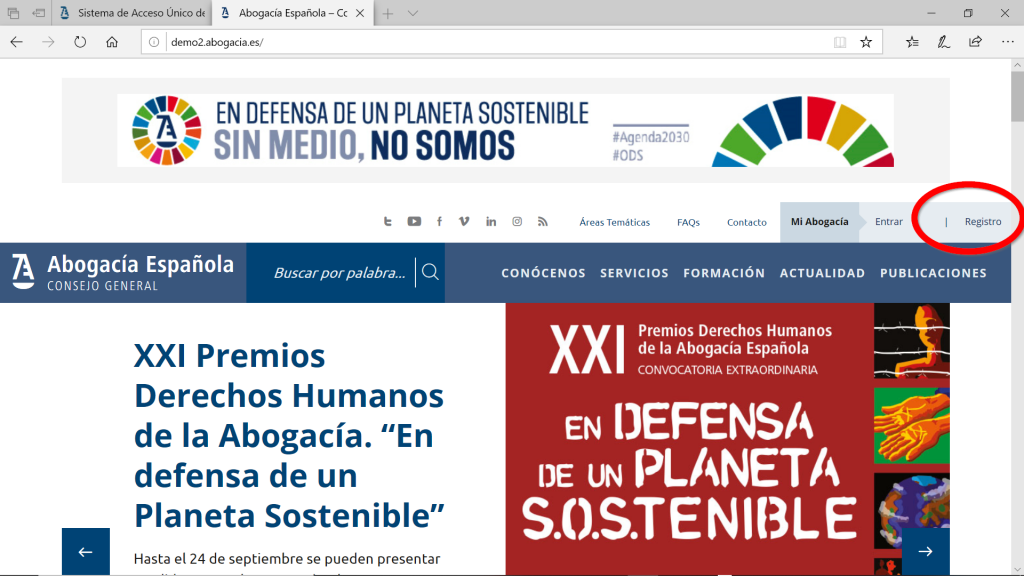Click the scrollbar up arrow
The width and height of the screenshot is (1024, 576).
1017,65
